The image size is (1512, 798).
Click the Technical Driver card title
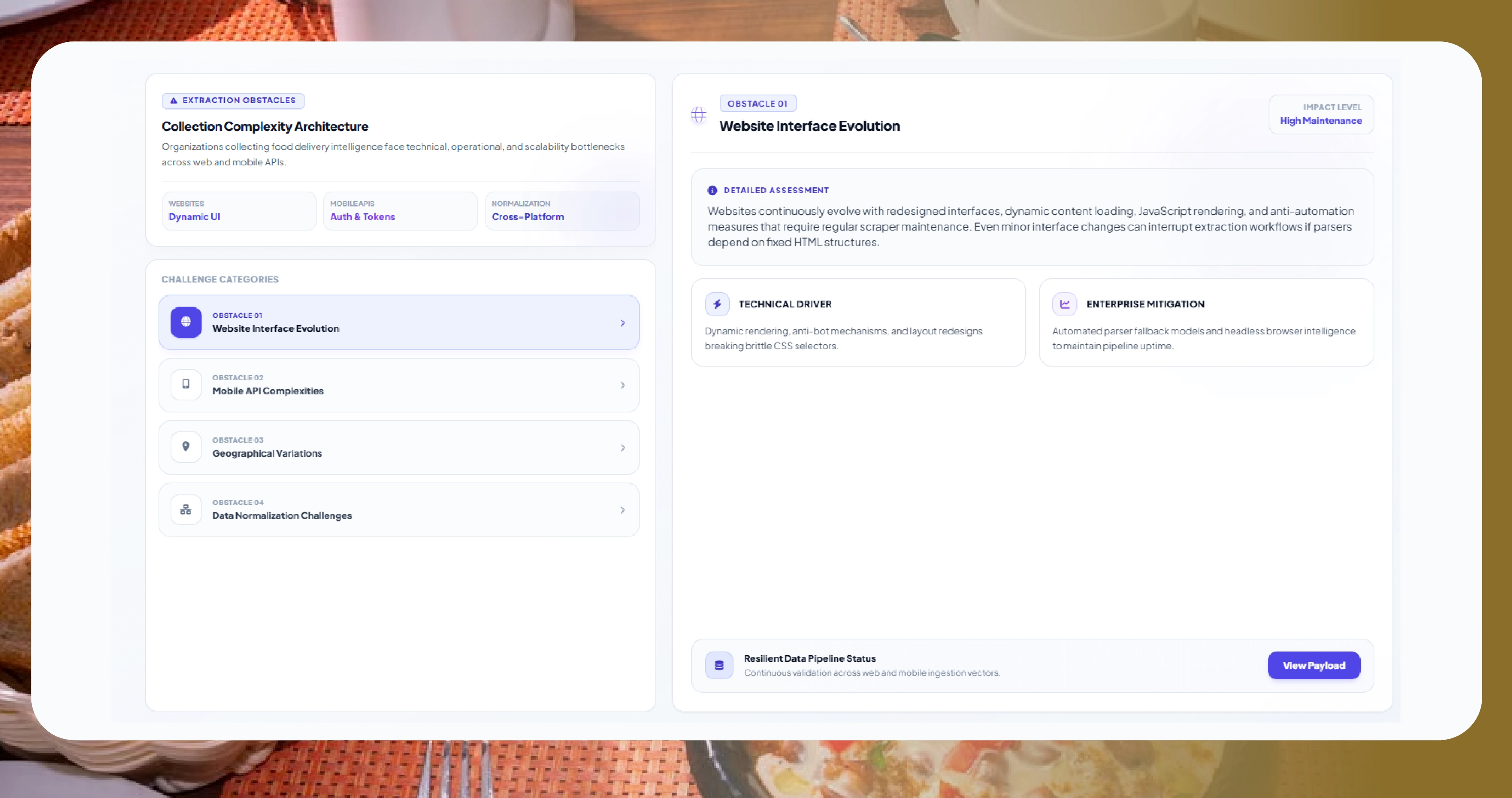[x=785, y=304]
